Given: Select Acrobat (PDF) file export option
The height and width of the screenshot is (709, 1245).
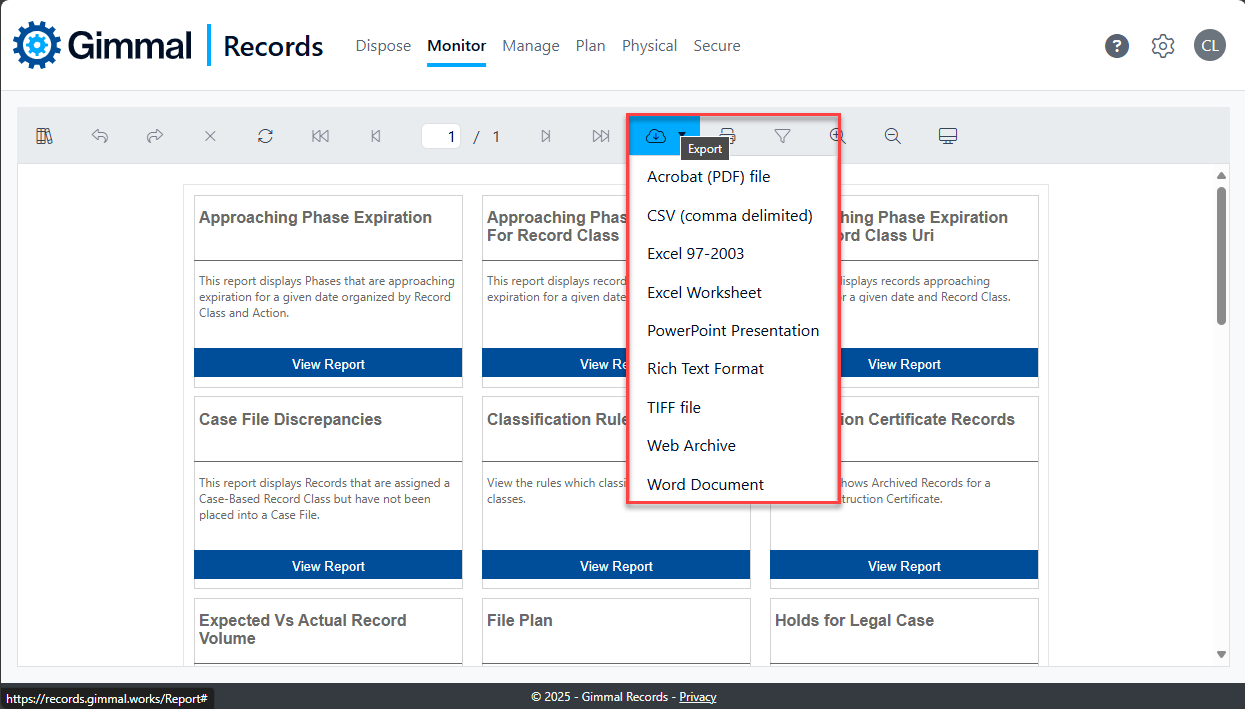Looking at the screenshot, I should [708, 177].
